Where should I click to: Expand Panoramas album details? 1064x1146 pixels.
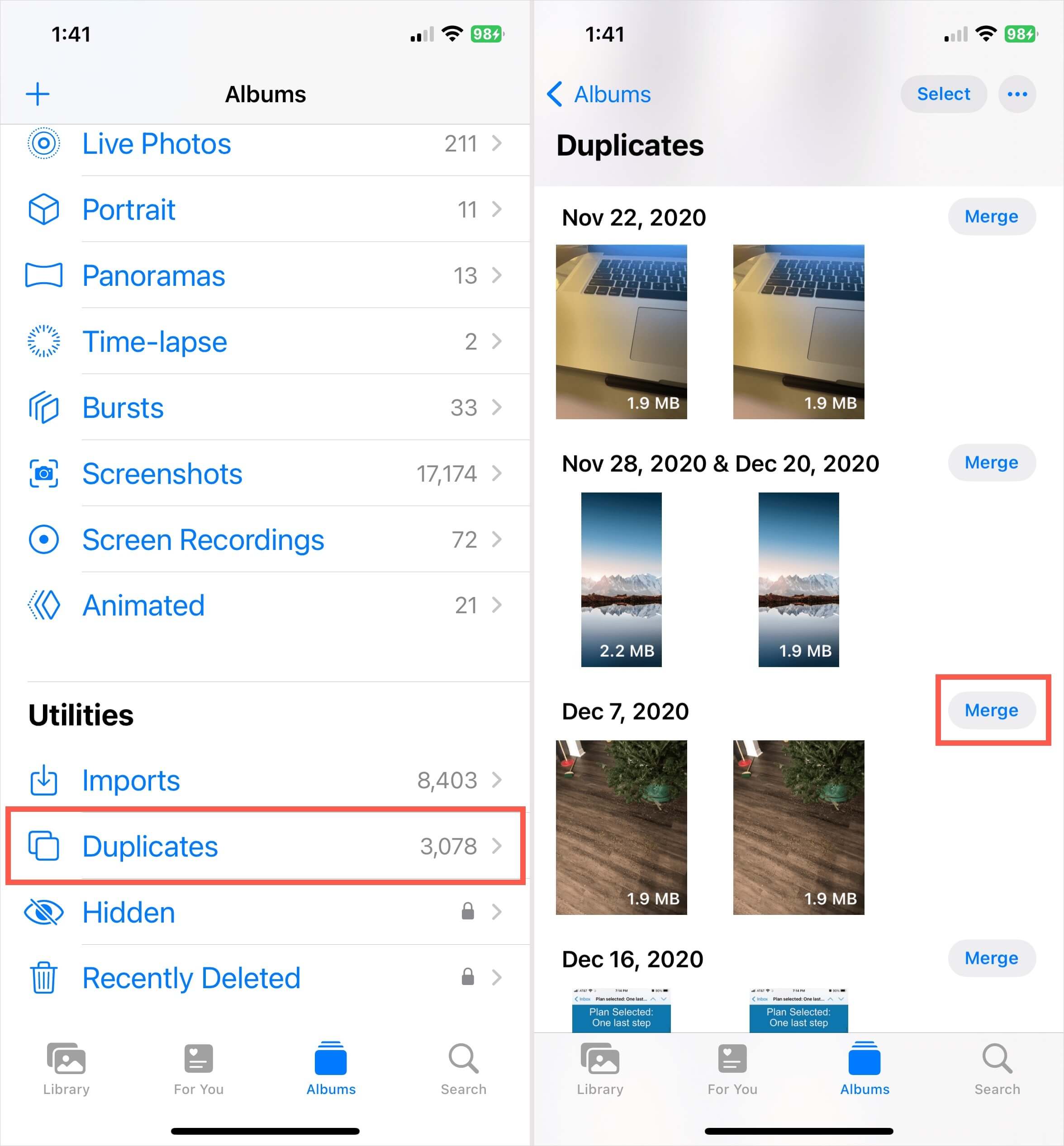498,275
